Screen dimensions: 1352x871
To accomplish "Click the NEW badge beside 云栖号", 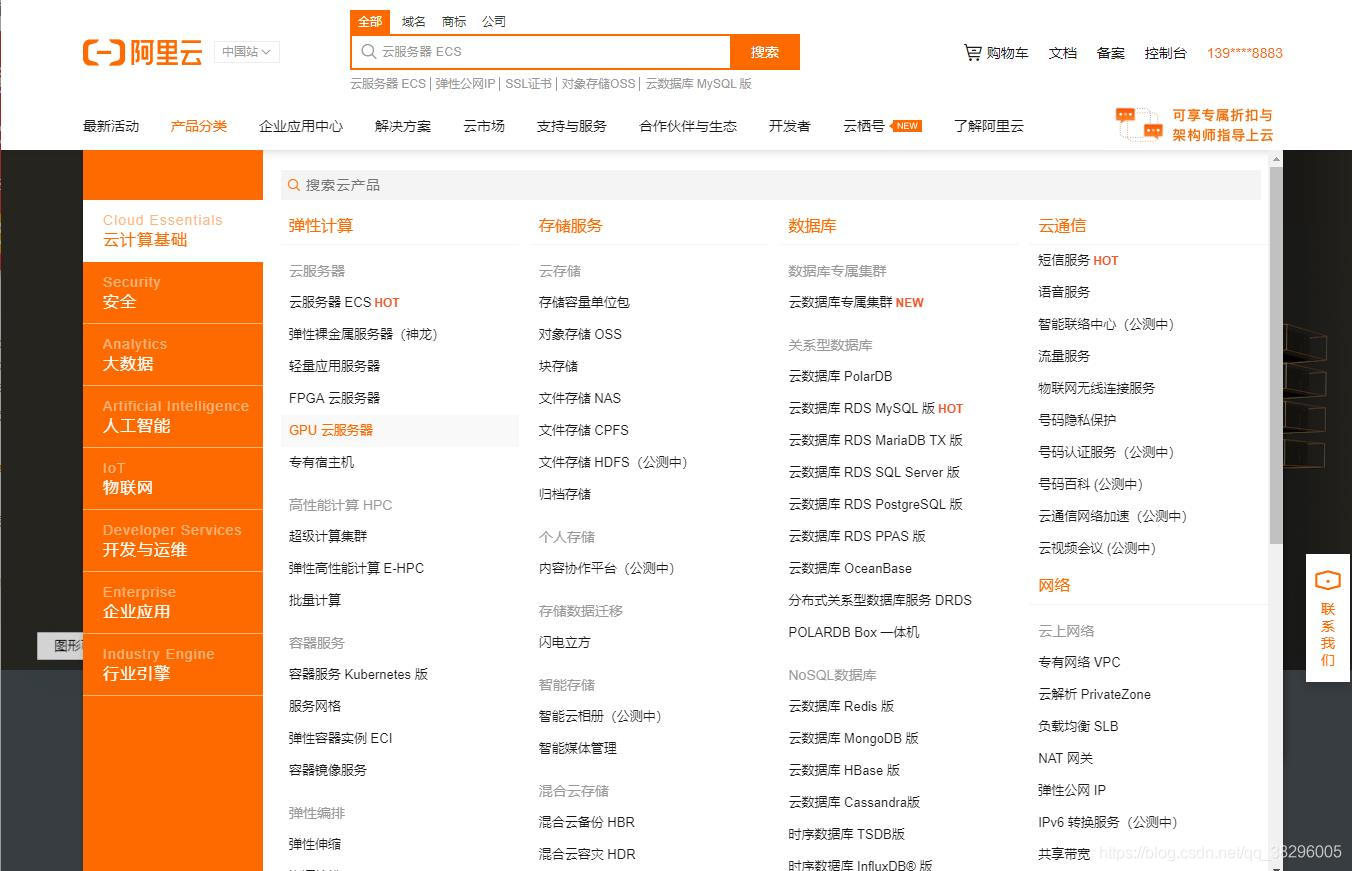I will click(907, 126).
